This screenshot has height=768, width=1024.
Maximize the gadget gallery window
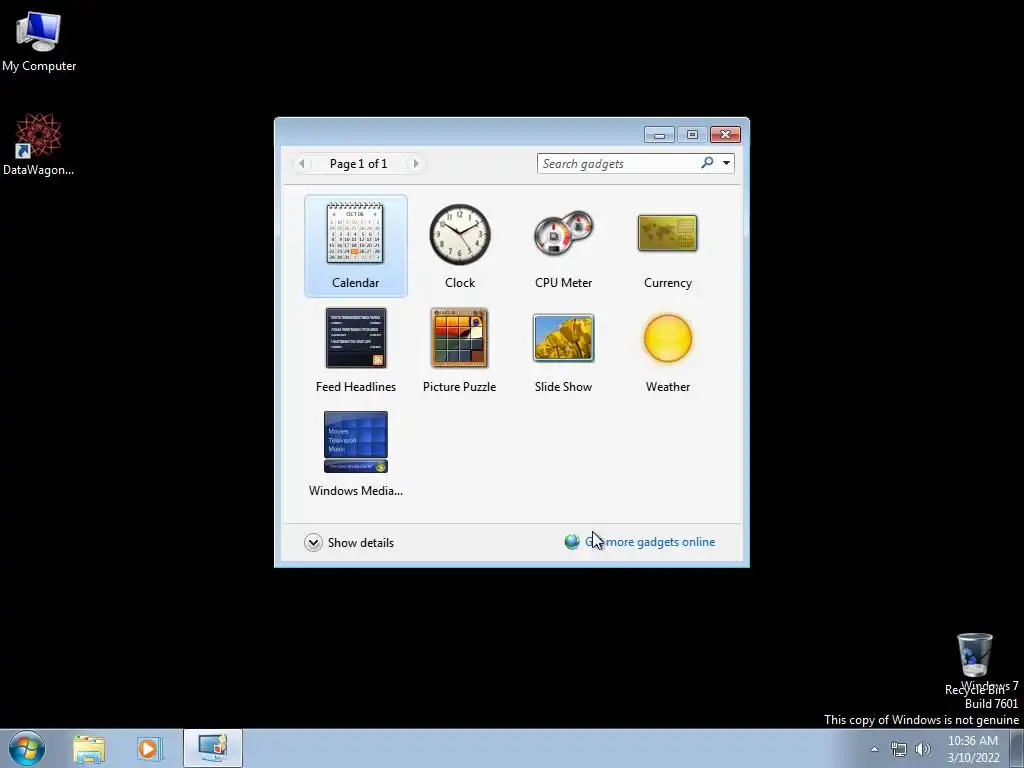pyautogui.click(x=692, y=135)
